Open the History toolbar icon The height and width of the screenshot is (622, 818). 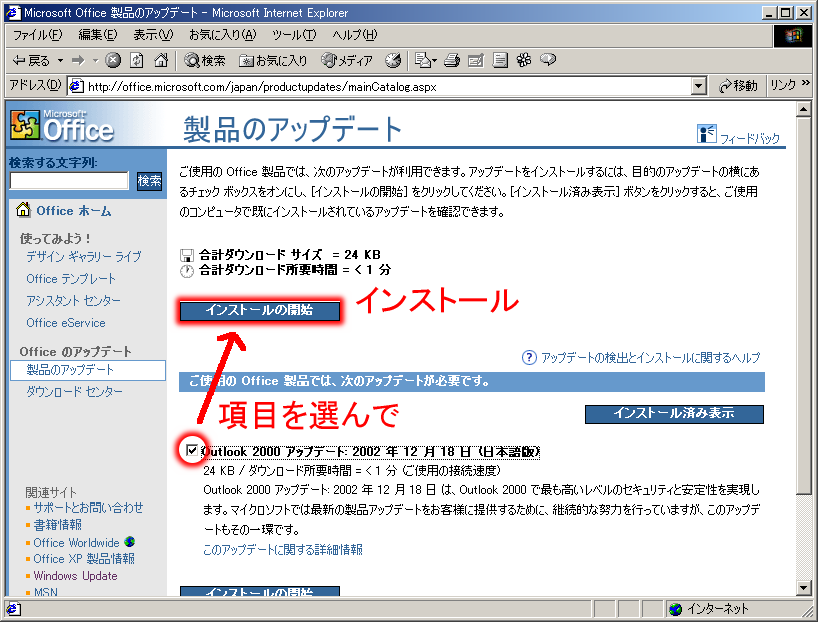click(393, 61)
